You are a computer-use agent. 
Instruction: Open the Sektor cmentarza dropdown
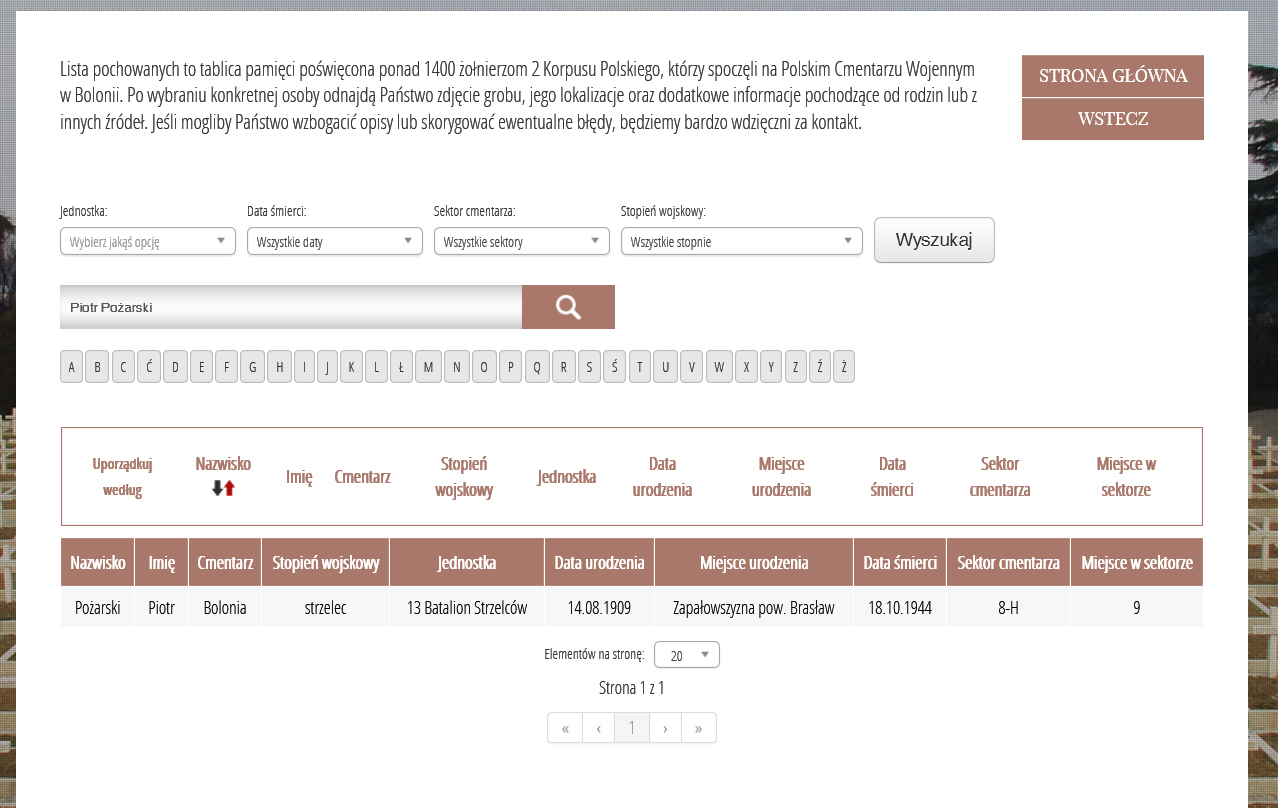522,241
